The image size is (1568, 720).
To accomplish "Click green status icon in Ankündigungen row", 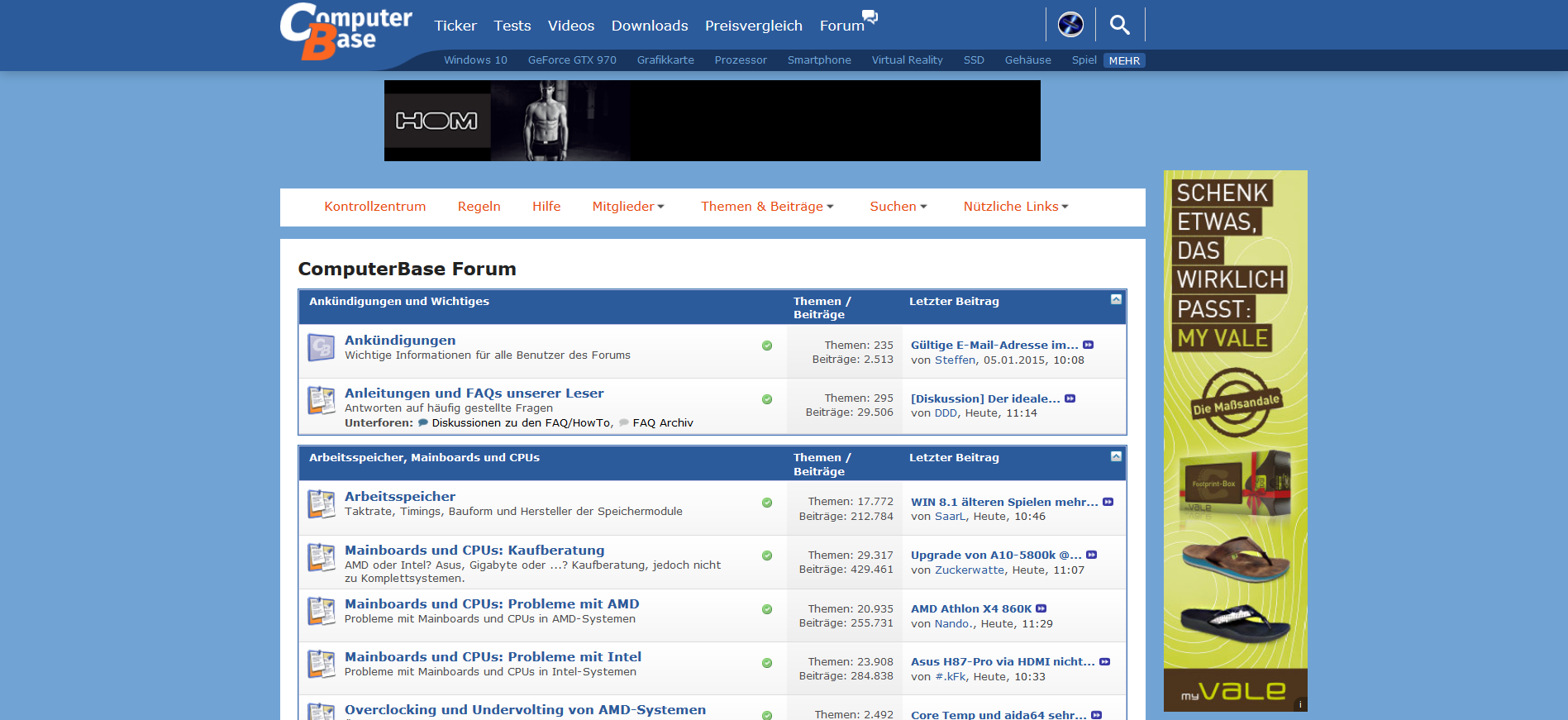I will click(767, 346).
